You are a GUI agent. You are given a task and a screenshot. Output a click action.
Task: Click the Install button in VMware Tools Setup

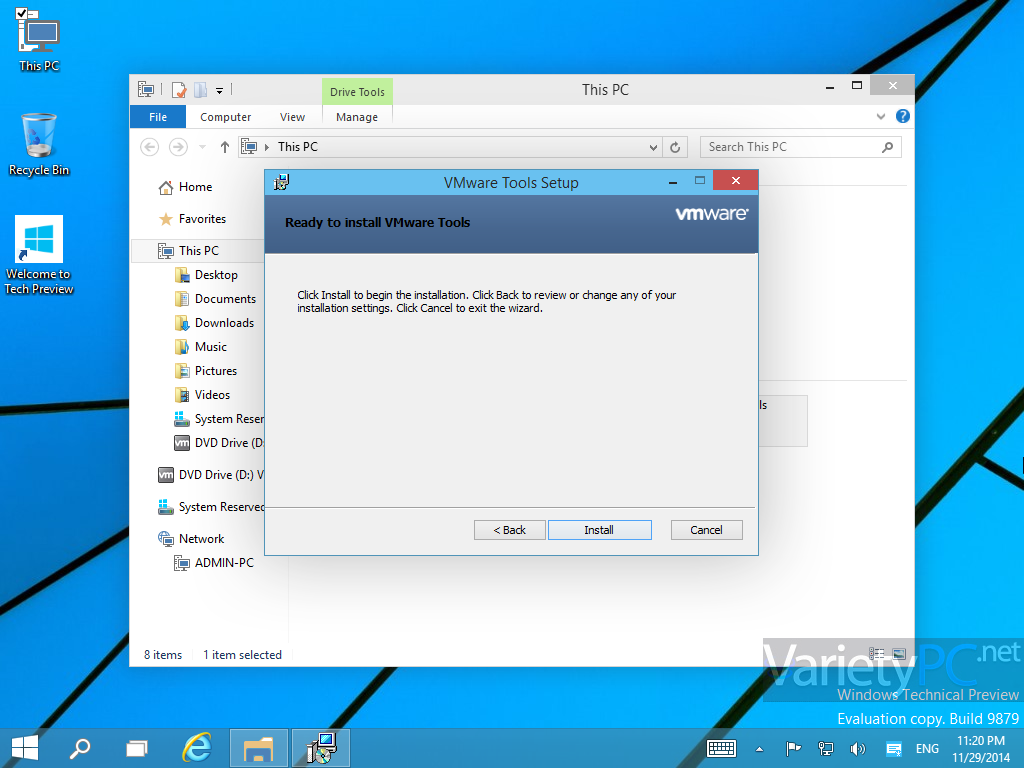tap(600, 530)
